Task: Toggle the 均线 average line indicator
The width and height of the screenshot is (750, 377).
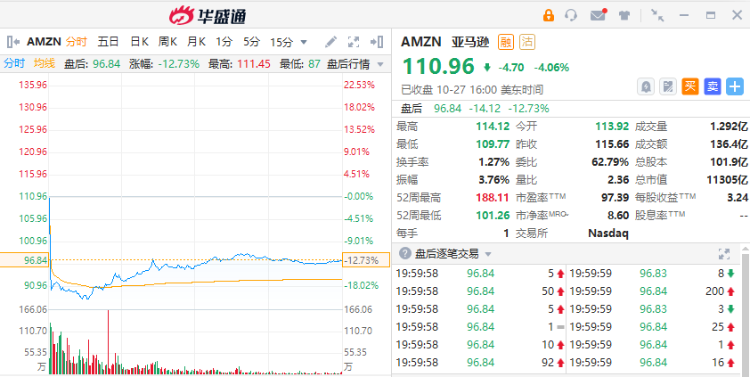Action: 44,64
